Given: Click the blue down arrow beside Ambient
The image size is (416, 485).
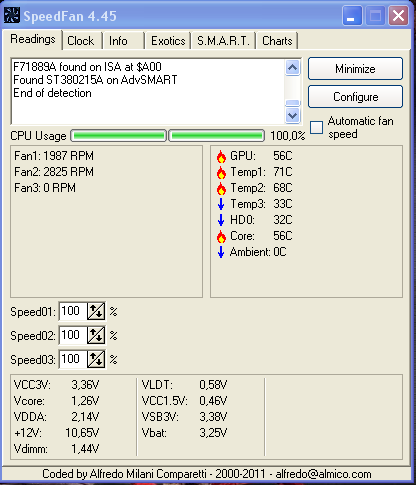Looking at the screenshot, I should (x=221, y=252).
